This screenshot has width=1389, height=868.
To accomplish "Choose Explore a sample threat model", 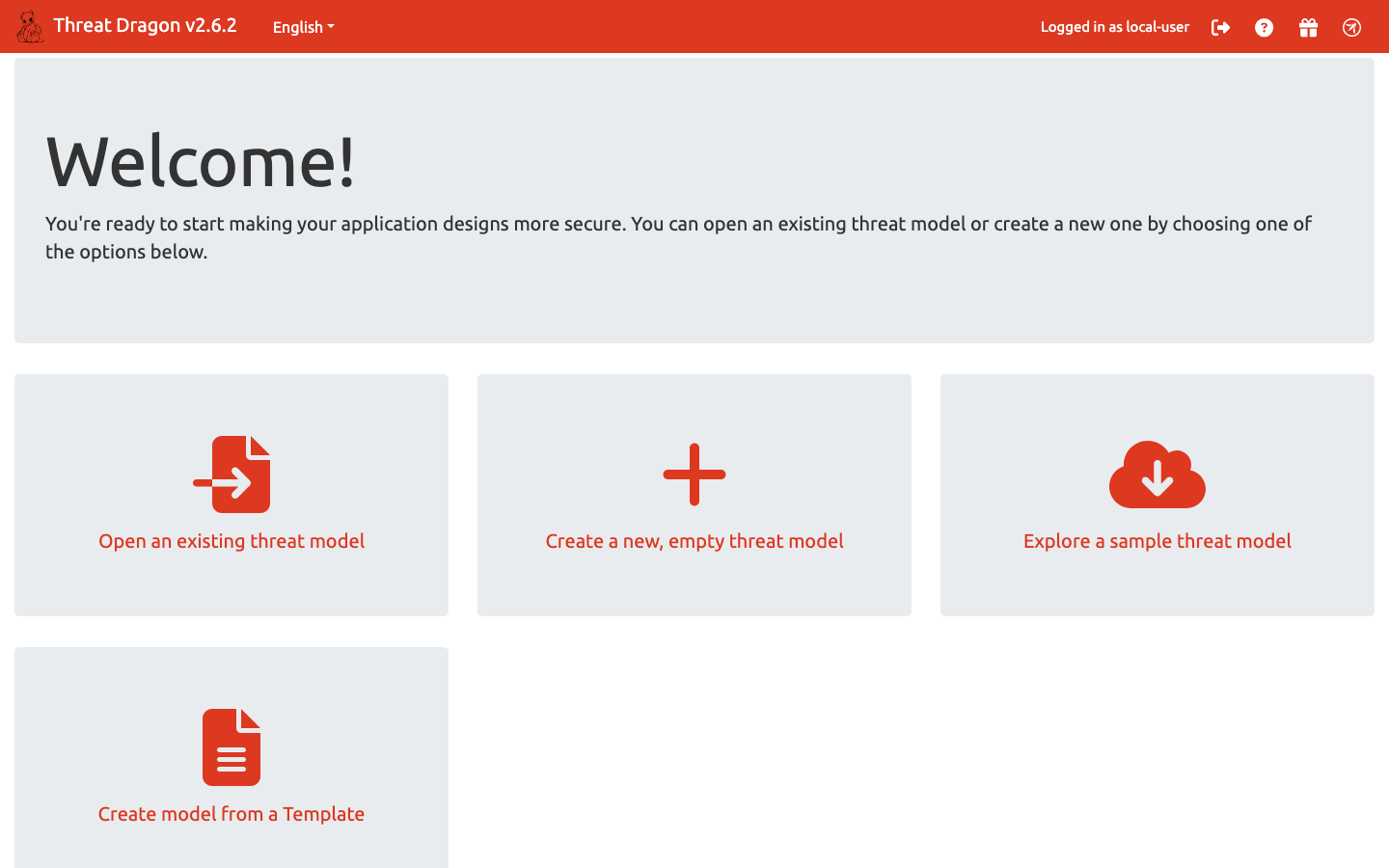I will coord(1157,541).
